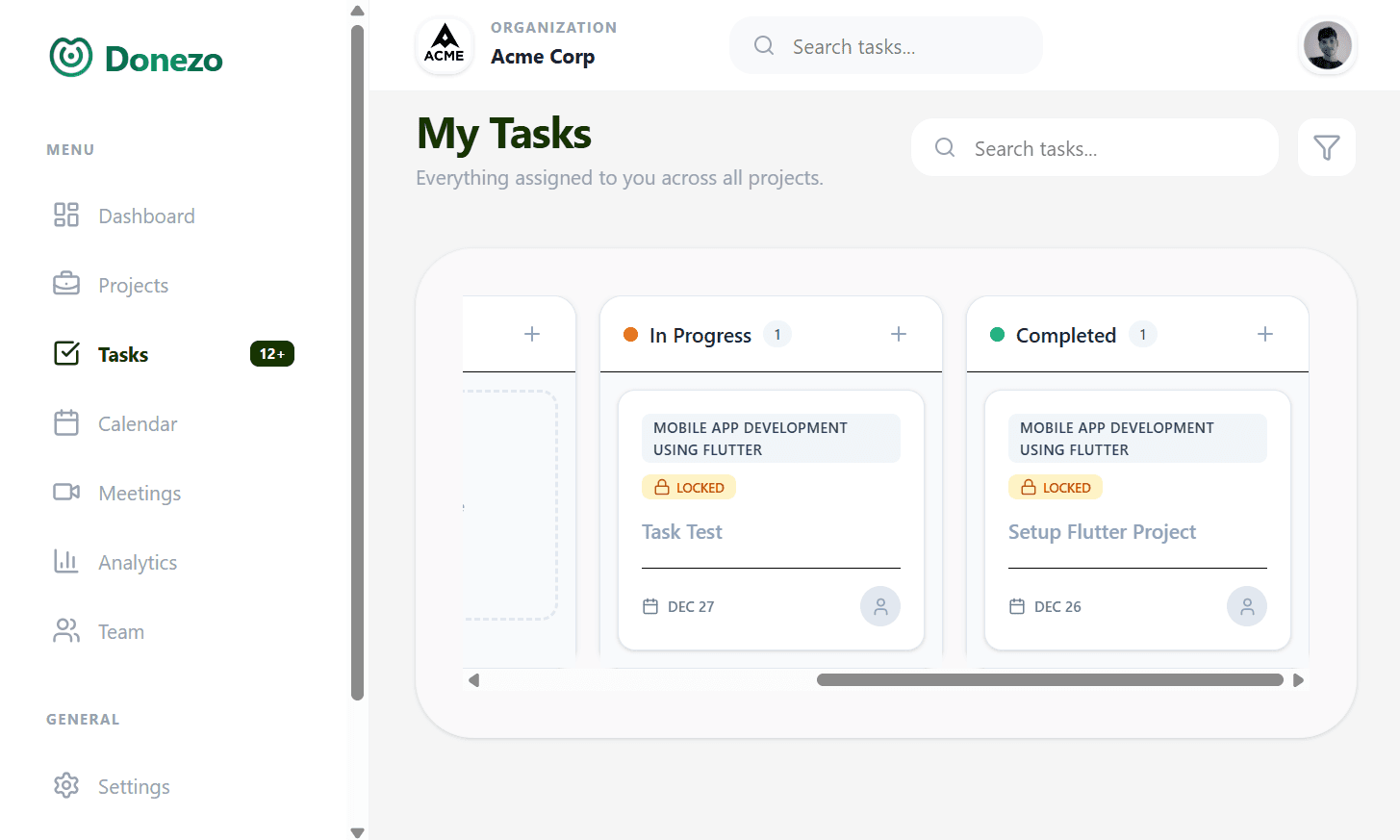
Task: Click the assignee circle on Setup Flutter Project
Action: [1246, 606]
